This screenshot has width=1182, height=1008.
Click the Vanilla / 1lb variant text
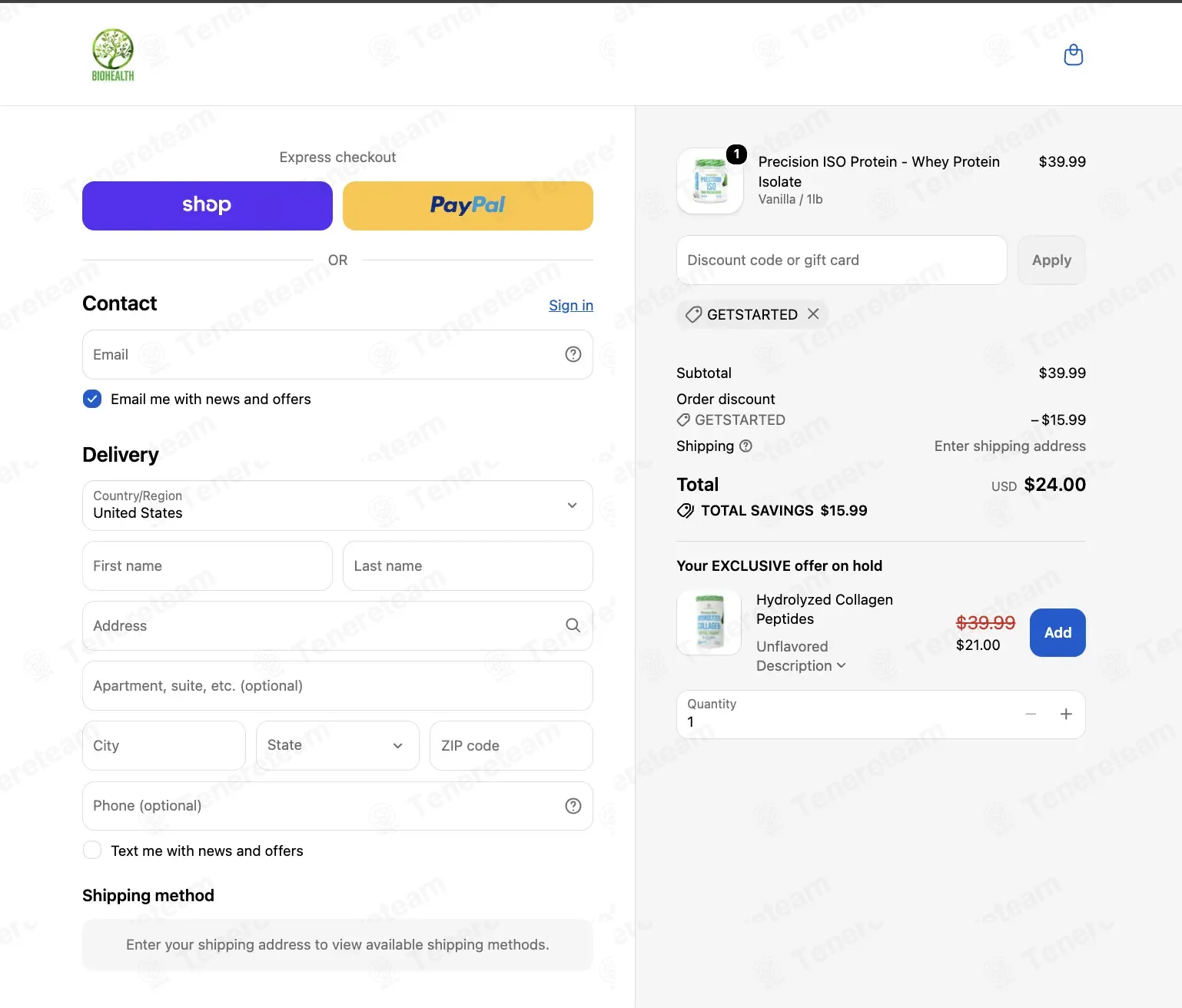[x=790, y=200]
